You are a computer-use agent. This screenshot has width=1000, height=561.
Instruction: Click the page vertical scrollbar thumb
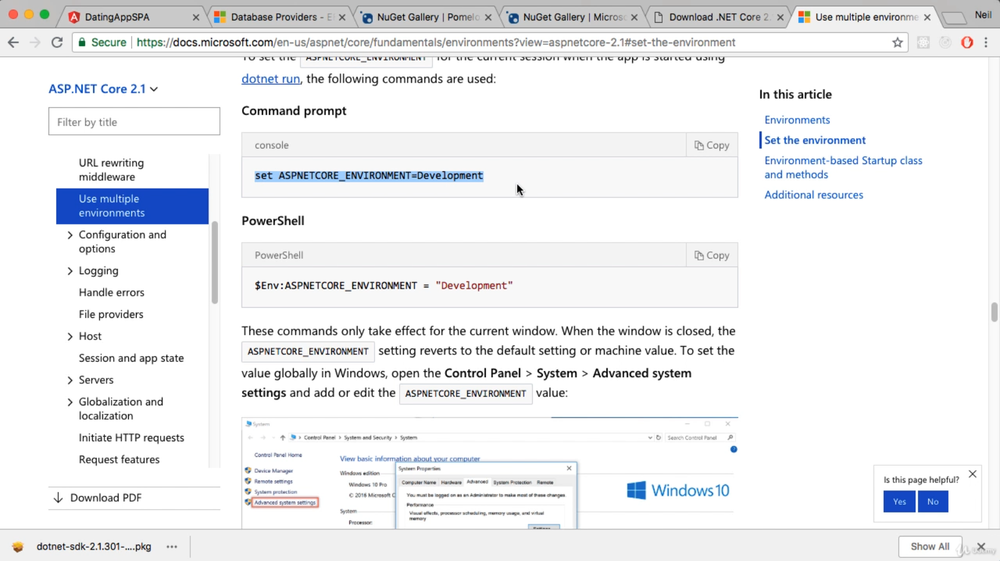coord(994,312)
